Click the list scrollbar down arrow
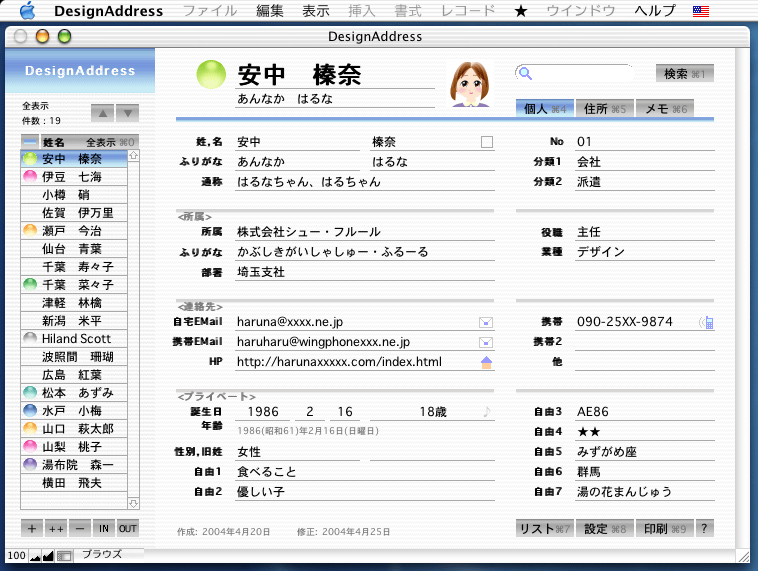The image size is (758, 571). point(133,503)
